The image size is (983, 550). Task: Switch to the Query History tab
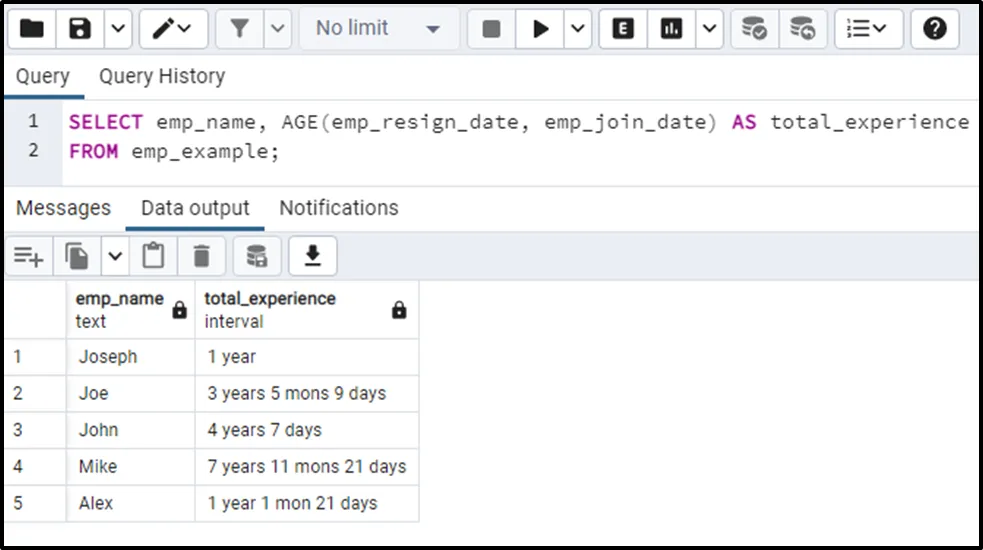tap(162, 77)
